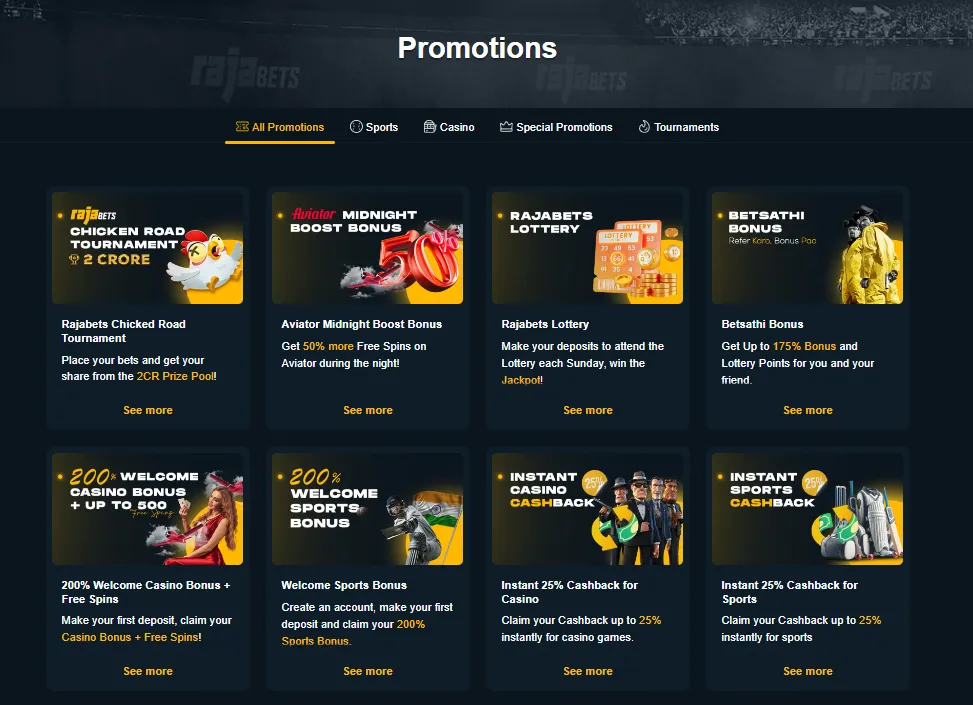Click the crown icon beside Special Promotions
Viewport: 973px width, 705px height.
pos(506,127)
